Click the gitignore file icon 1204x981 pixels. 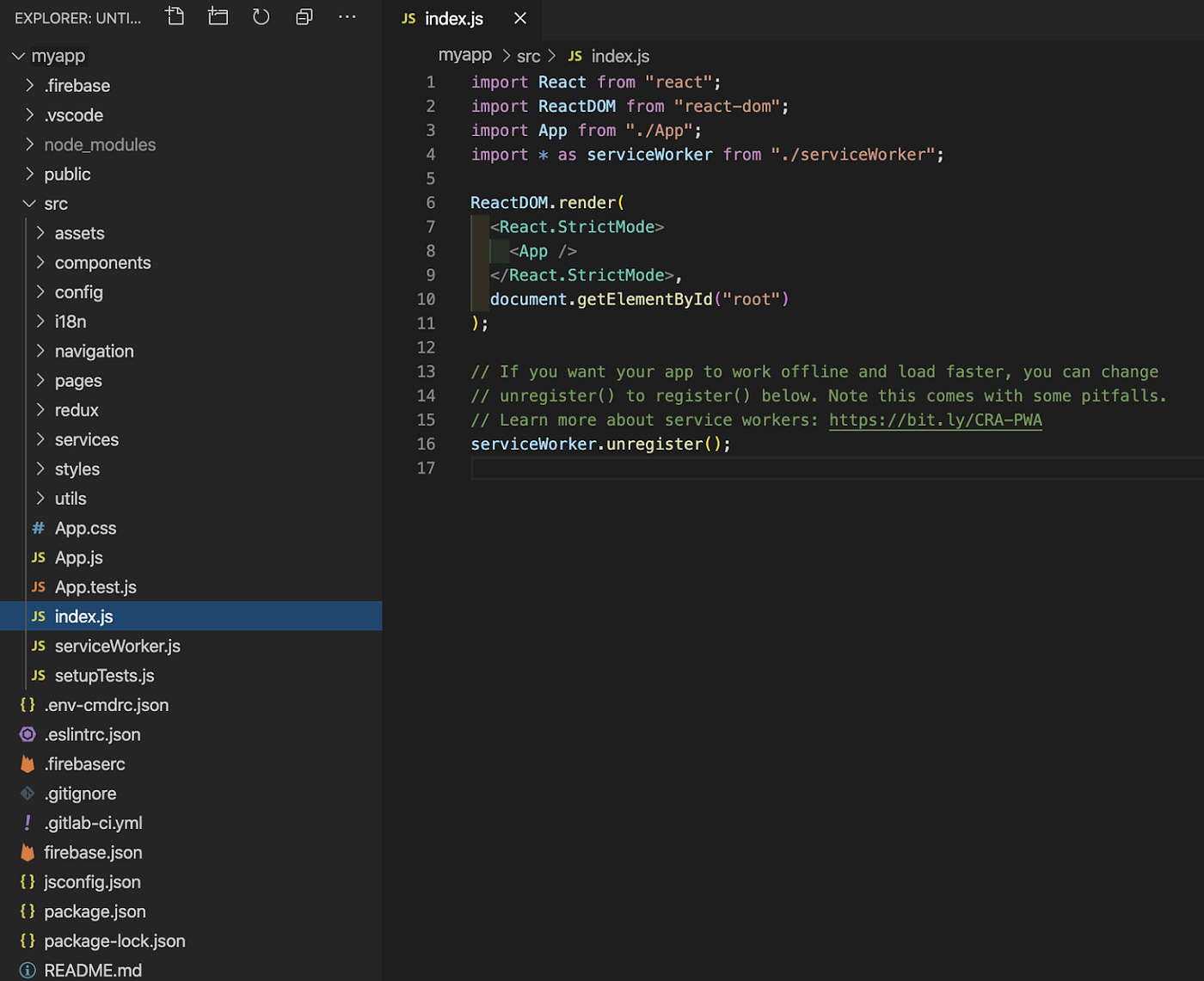27,793
